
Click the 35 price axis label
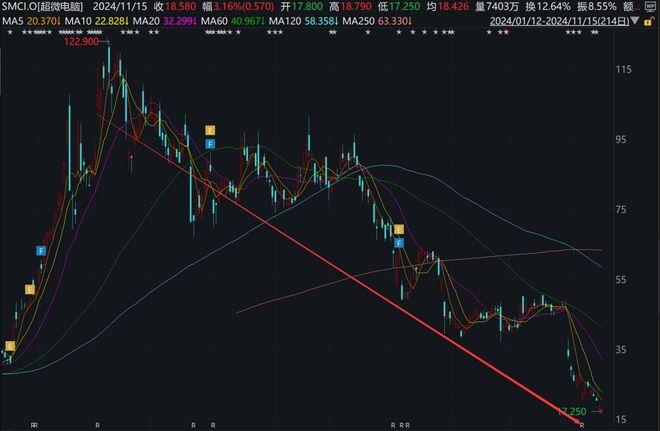click(623, 349)
